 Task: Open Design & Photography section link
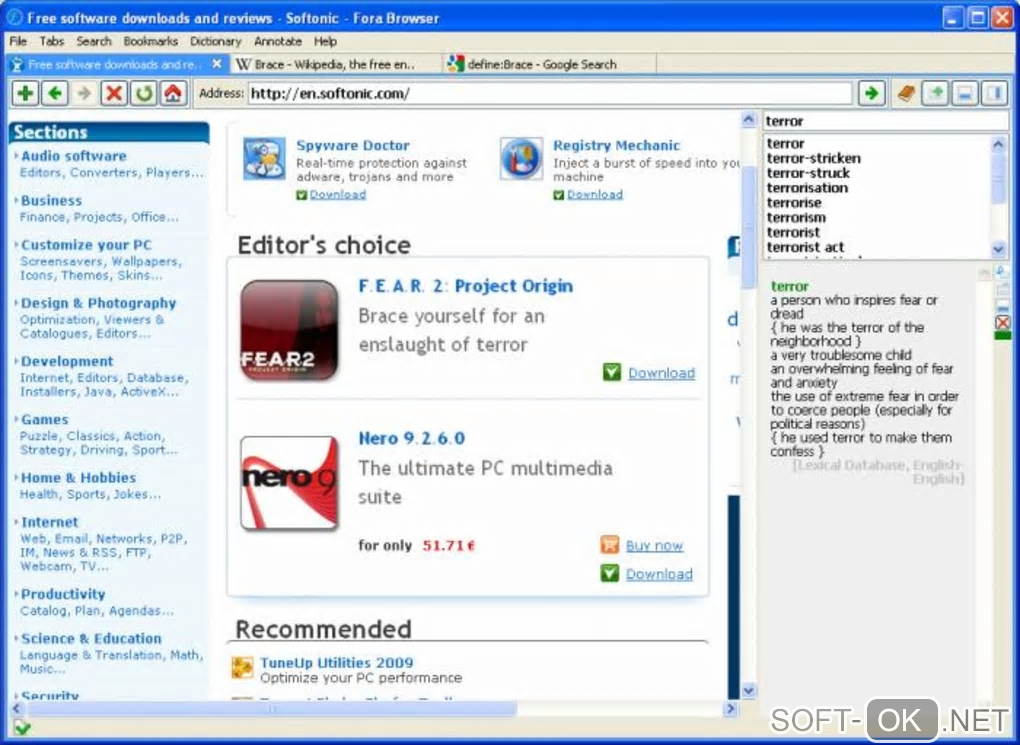point(98,303)
